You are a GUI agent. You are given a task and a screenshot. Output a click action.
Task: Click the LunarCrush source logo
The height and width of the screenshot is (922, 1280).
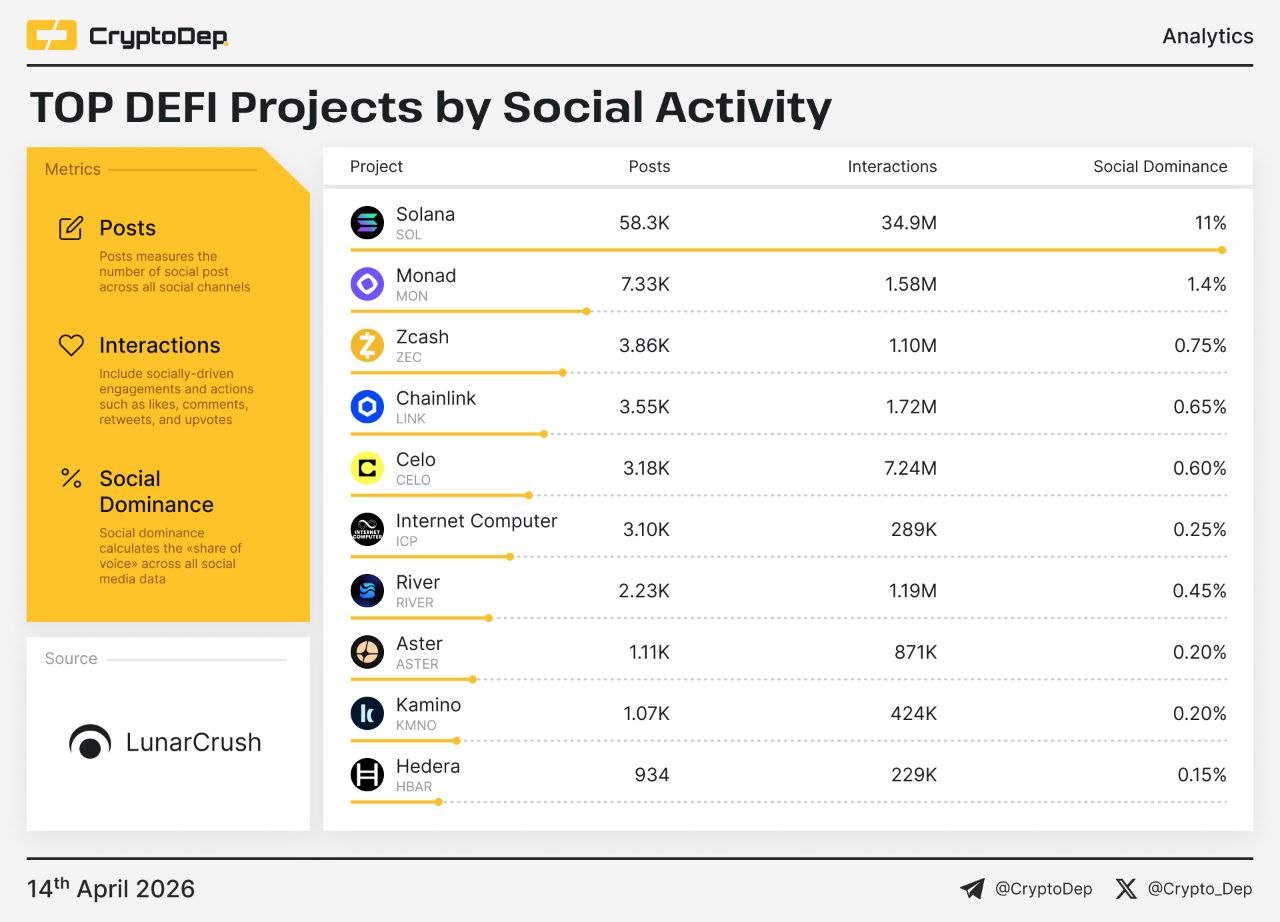(166, 743)
